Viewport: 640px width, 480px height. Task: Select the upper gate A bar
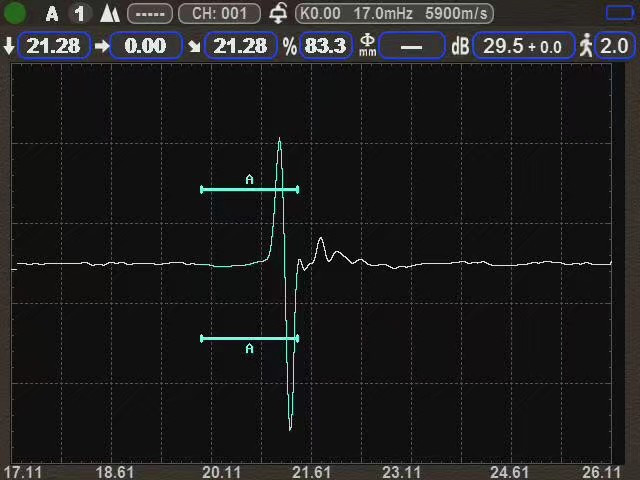click(249, 189)
